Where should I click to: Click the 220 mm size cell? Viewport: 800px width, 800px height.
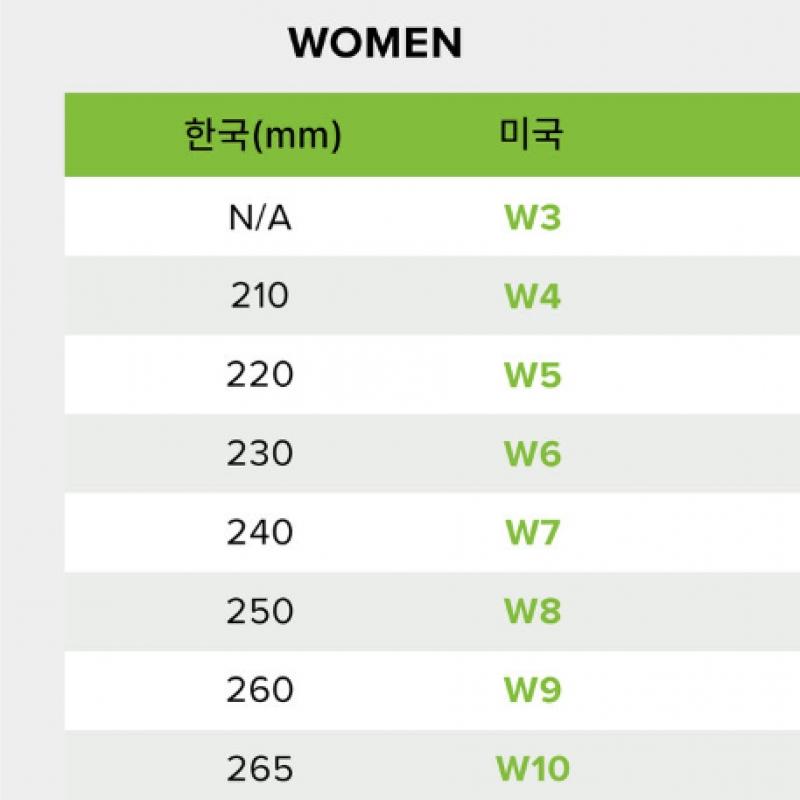[259, 375]
